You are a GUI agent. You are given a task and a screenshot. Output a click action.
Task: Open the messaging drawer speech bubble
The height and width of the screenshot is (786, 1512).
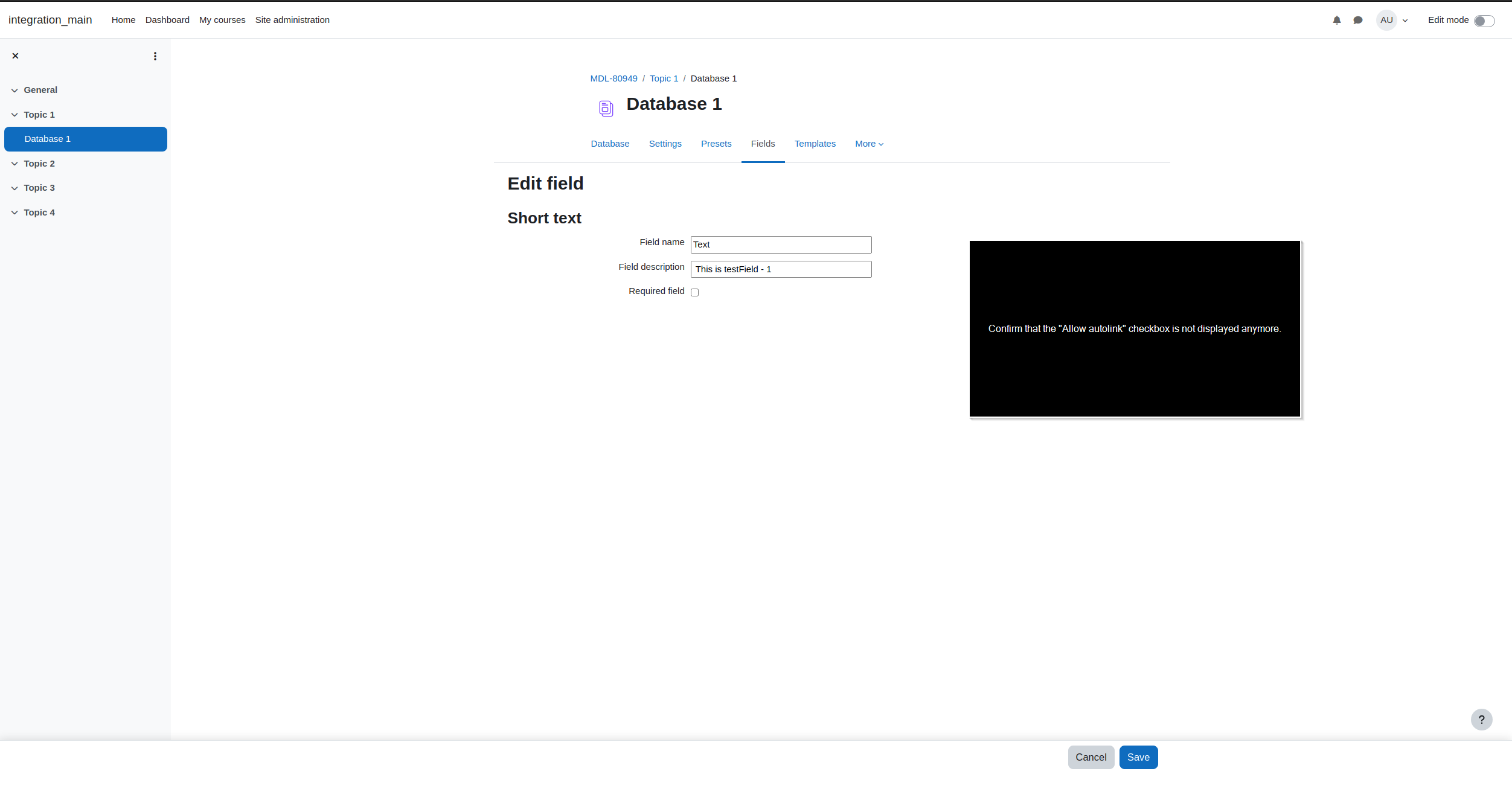tap(1358, 20)
